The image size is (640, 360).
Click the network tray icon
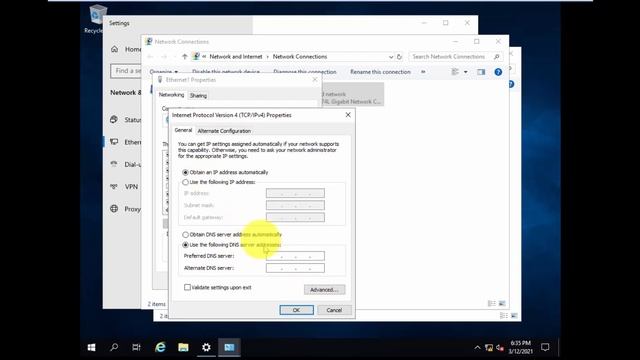point(489,348)
